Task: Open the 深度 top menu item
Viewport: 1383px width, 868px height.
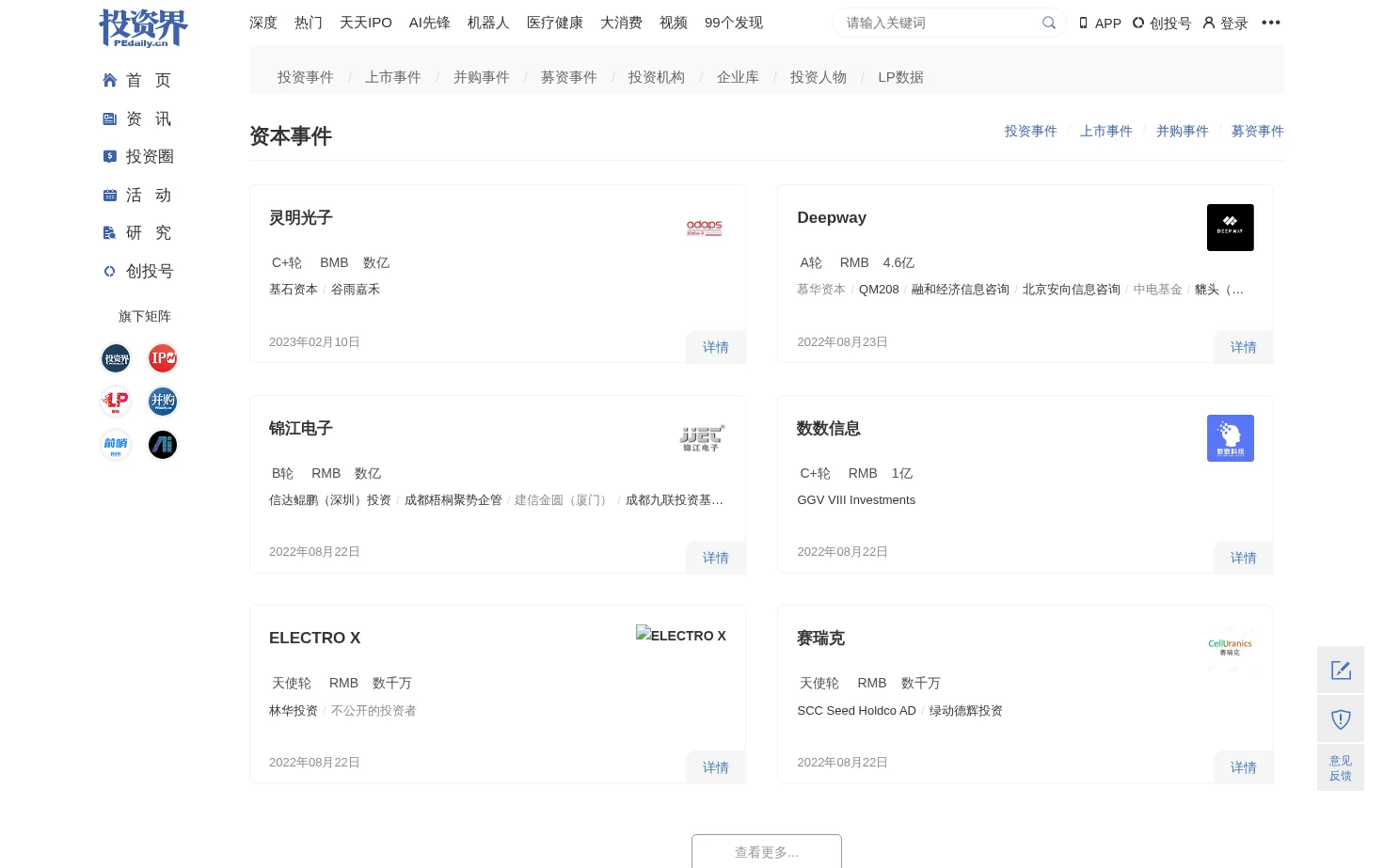Action: (x=263, y=23)
